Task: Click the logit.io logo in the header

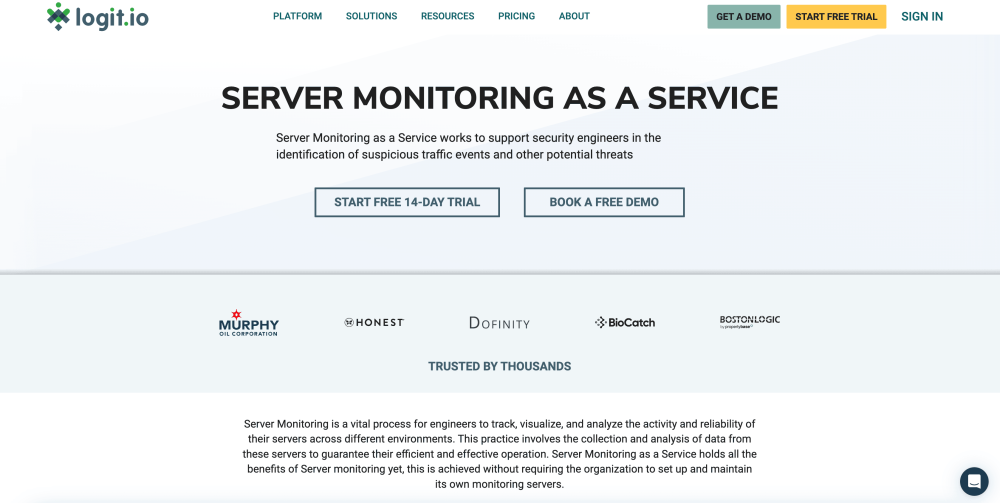Action: pos(97,17)
